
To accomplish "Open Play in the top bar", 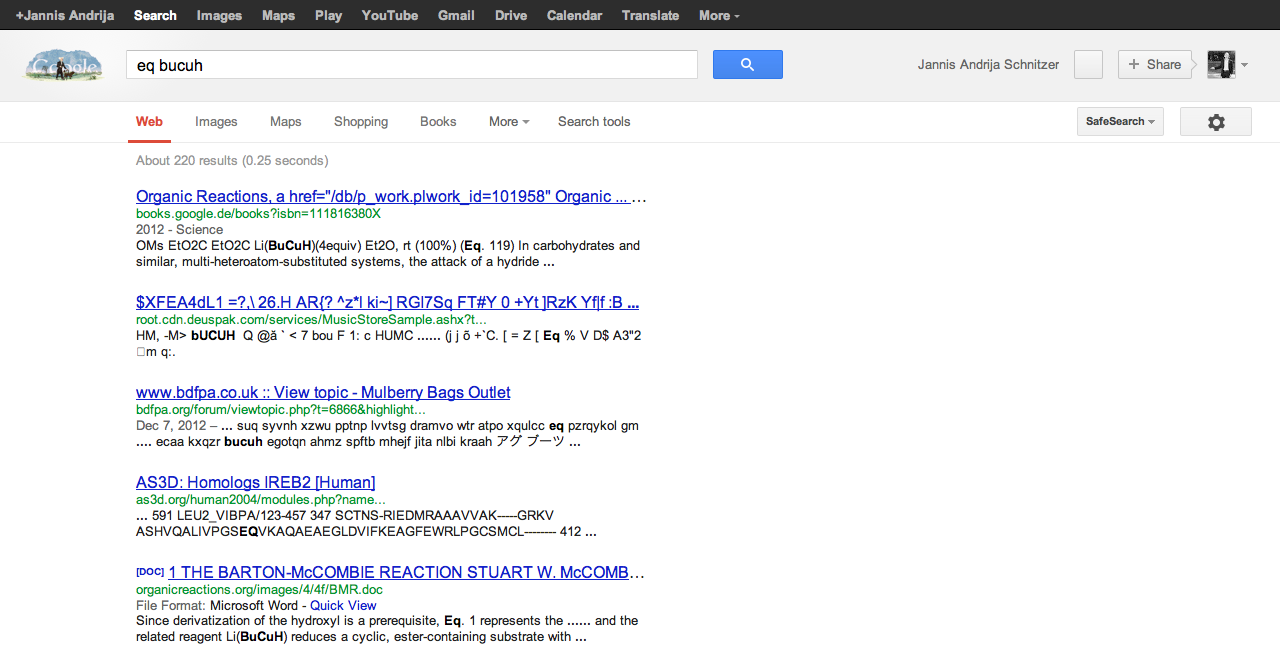I will pyautogui.click(x=328, y=15).
